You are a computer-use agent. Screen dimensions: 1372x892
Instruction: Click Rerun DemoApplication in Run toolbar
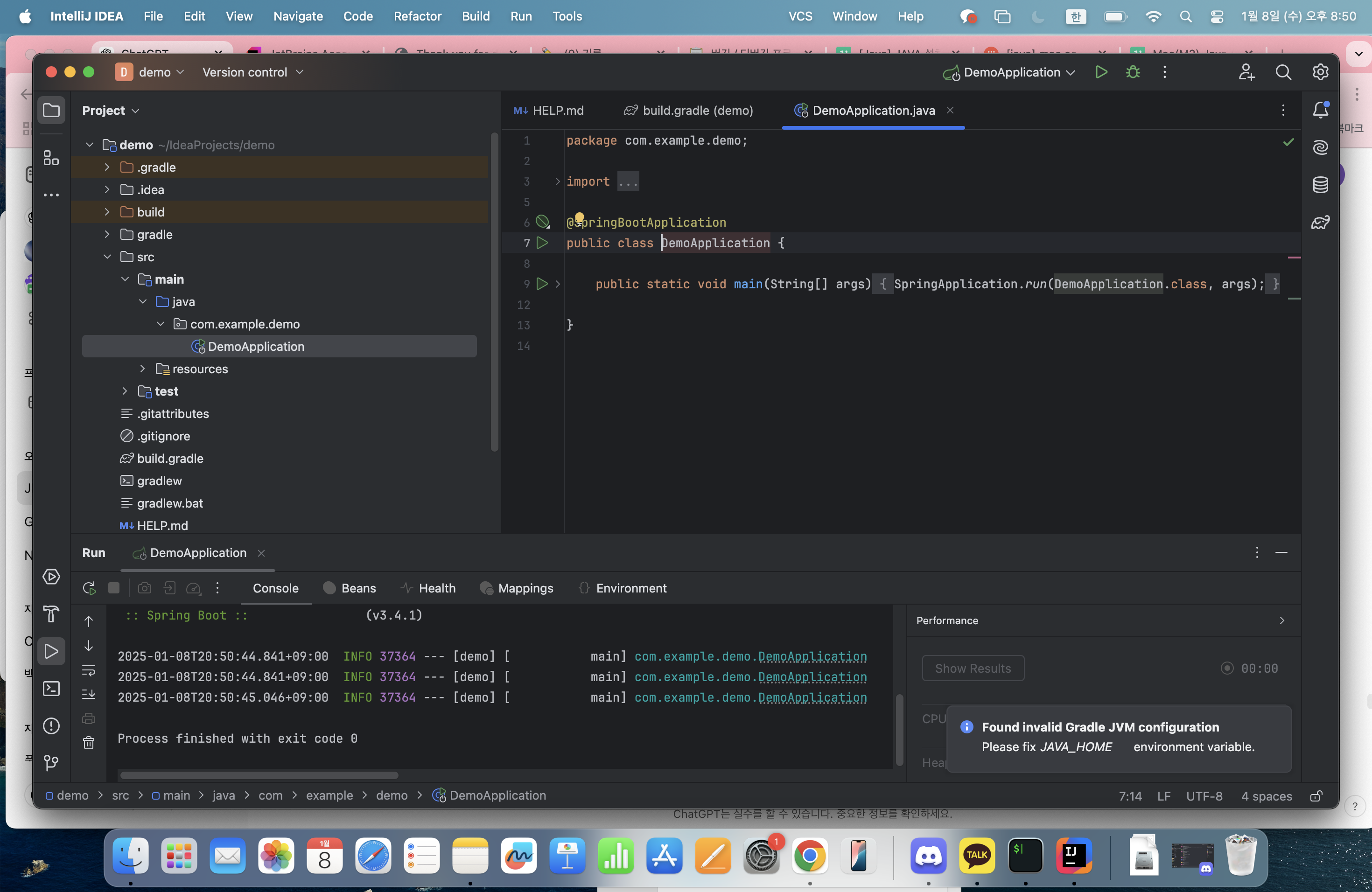pos(89,588)
